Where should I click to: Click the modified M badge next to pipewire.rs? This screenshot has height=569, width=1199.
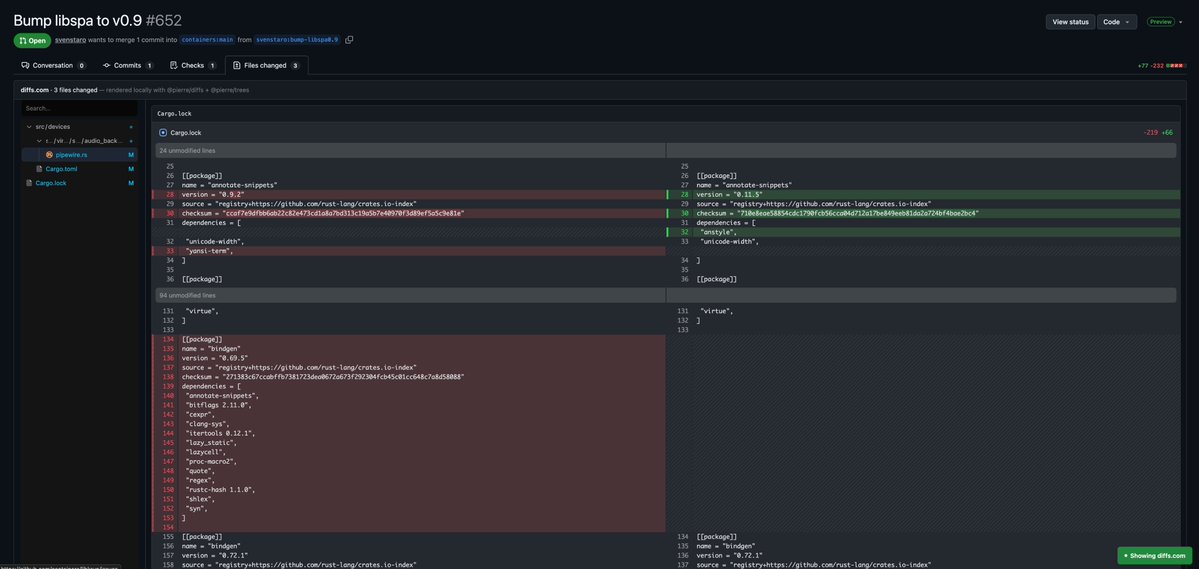point(131,154)
